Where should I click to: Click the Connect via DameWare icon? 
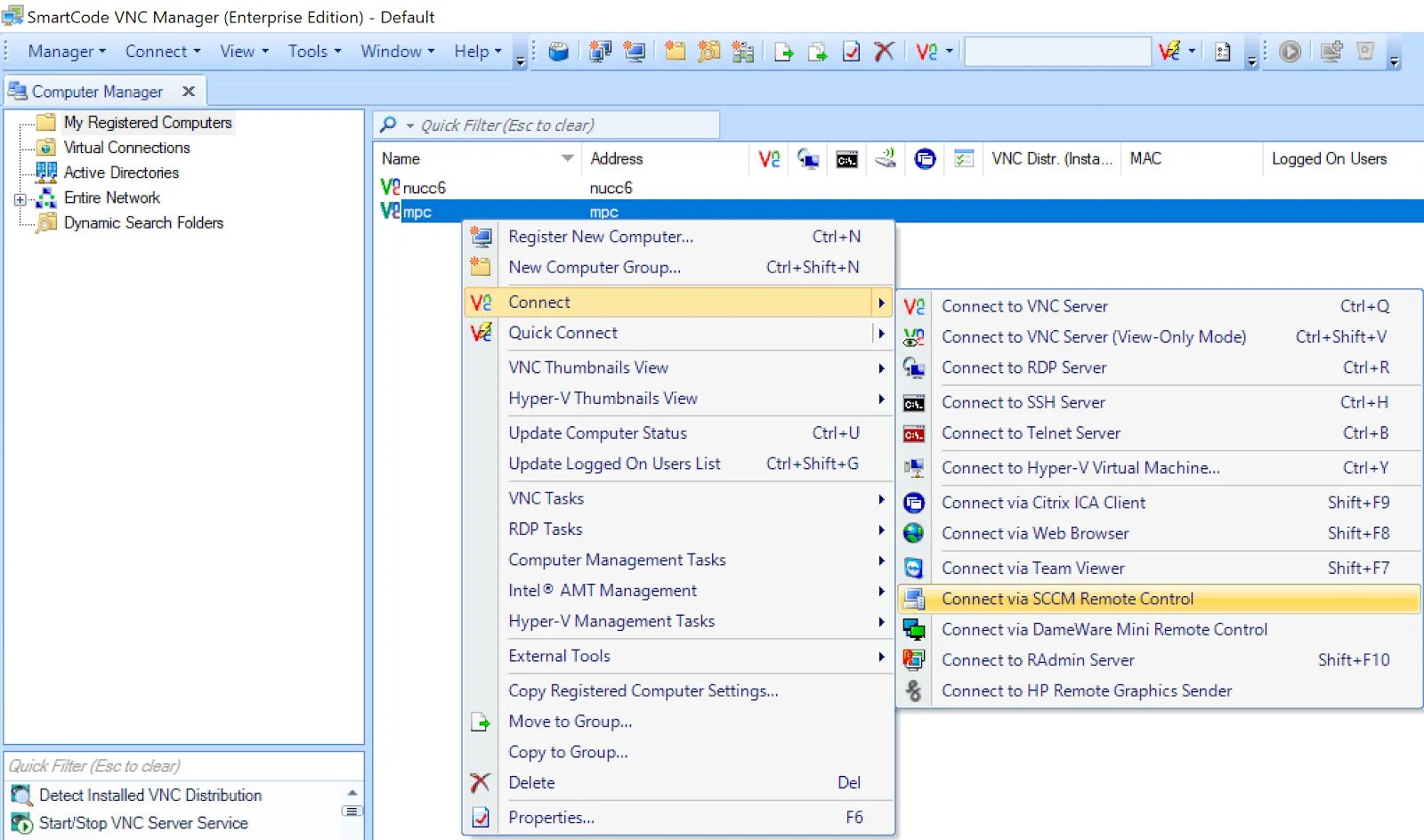913,629
